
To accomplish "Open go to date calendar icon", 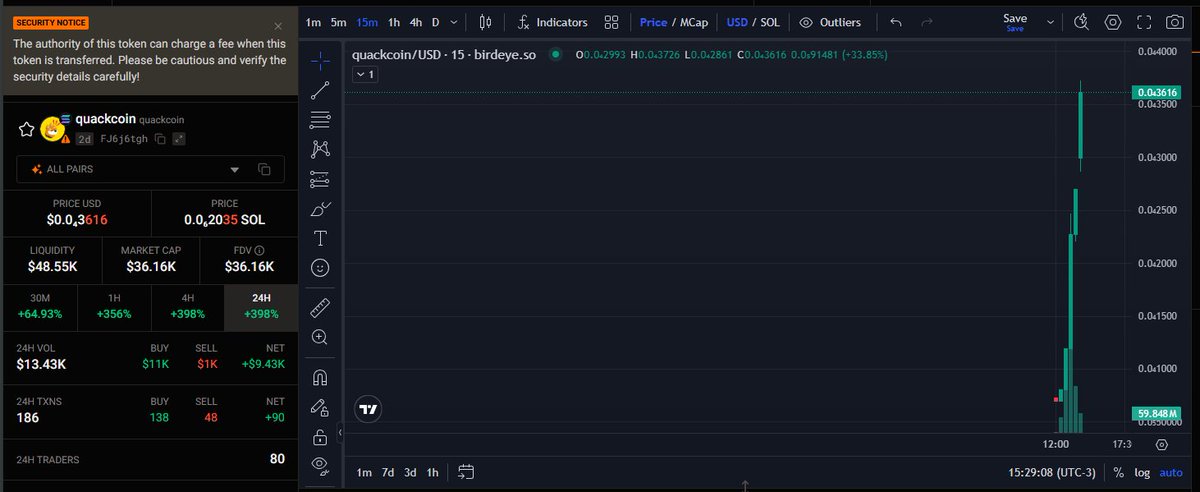I will [466, 472].
